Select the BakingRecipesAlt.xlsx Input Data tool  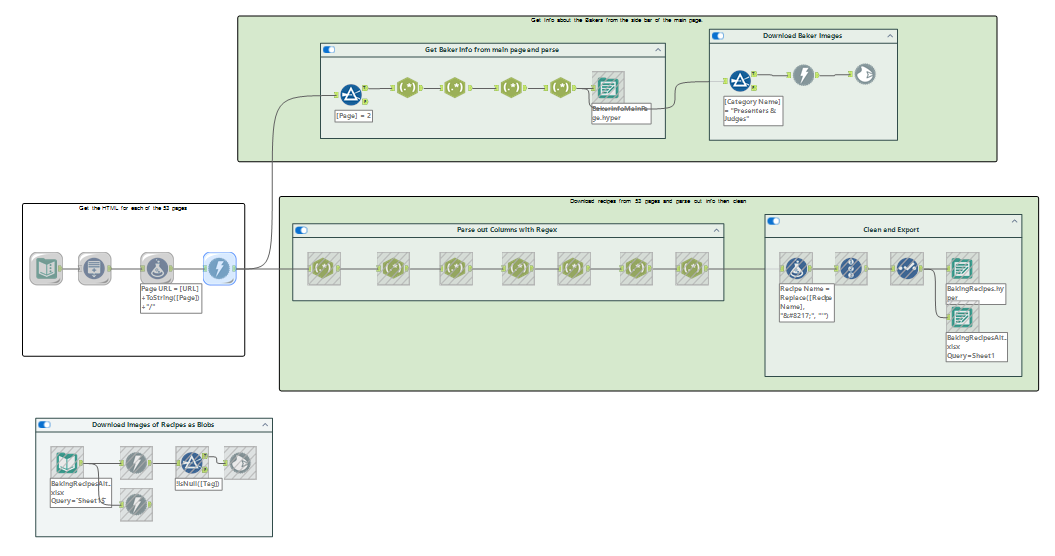[x=67, y=462]
